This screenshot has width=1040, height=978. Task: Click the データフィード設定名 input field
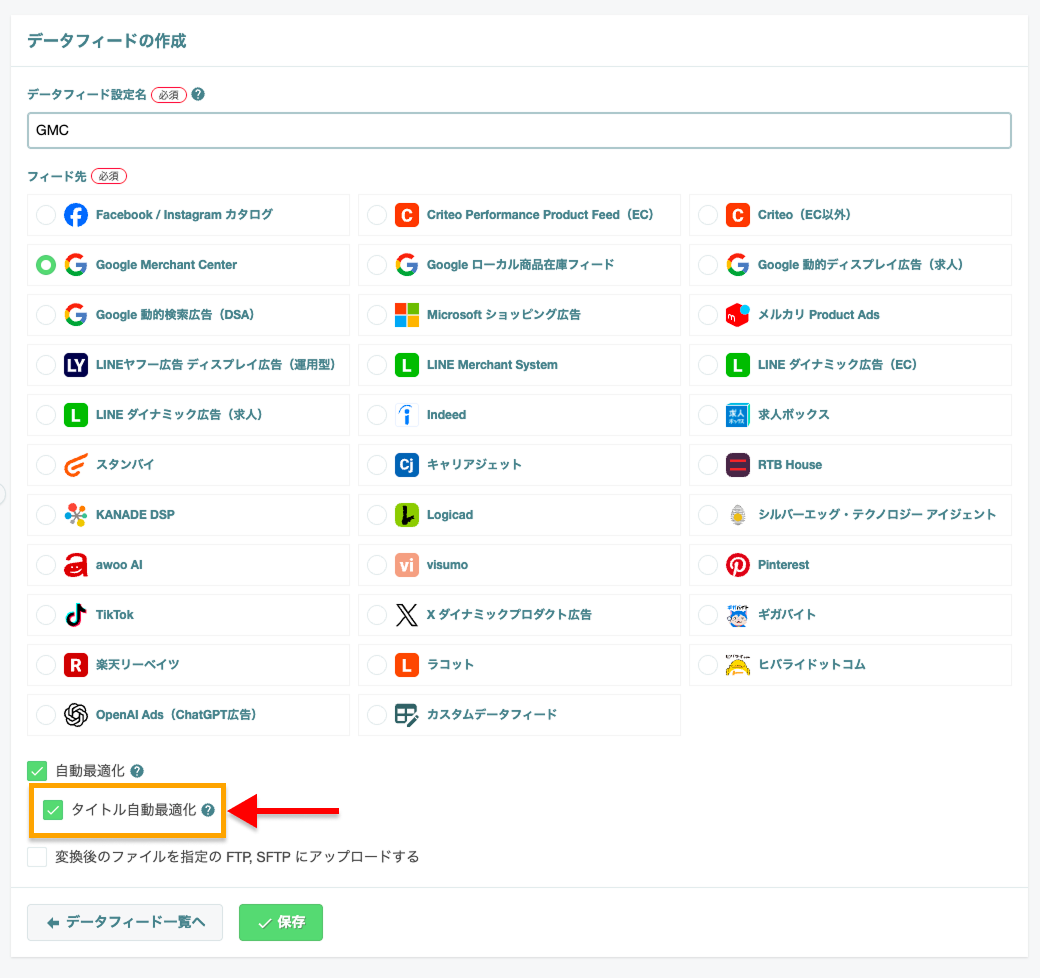click(519, 130)
